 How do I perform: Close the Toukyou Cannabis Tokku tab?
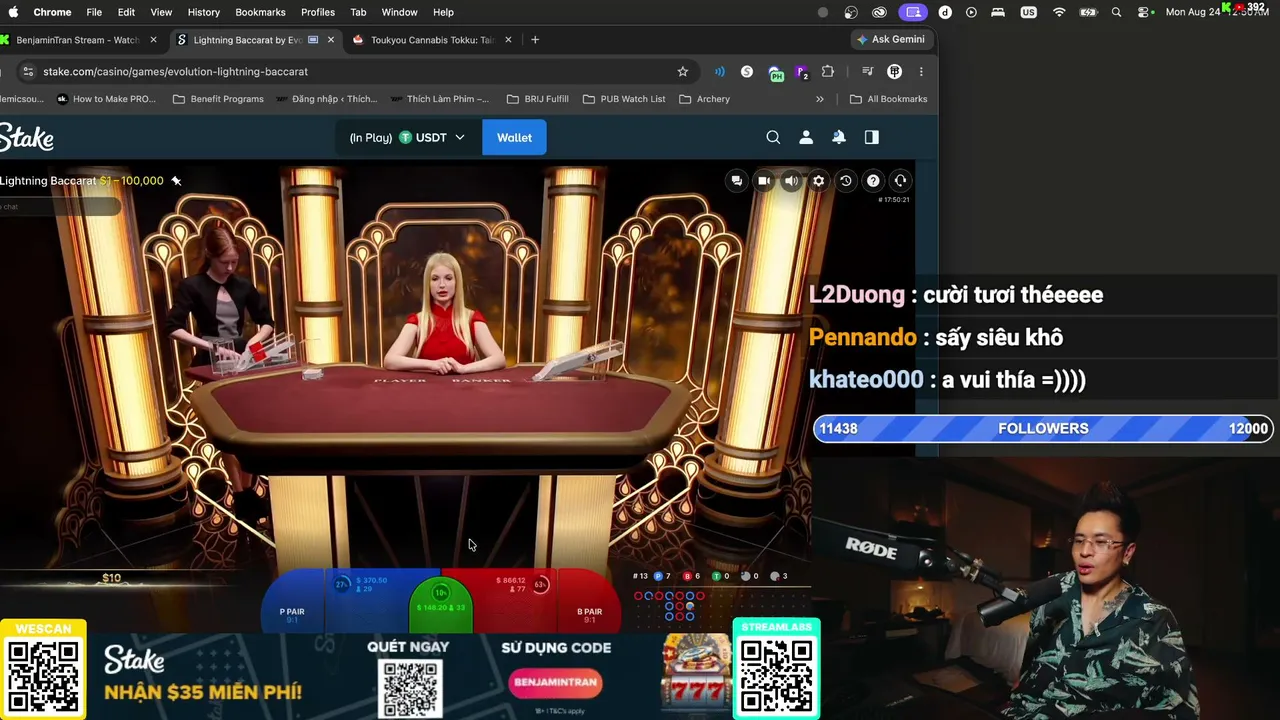(x=508, y=40)
